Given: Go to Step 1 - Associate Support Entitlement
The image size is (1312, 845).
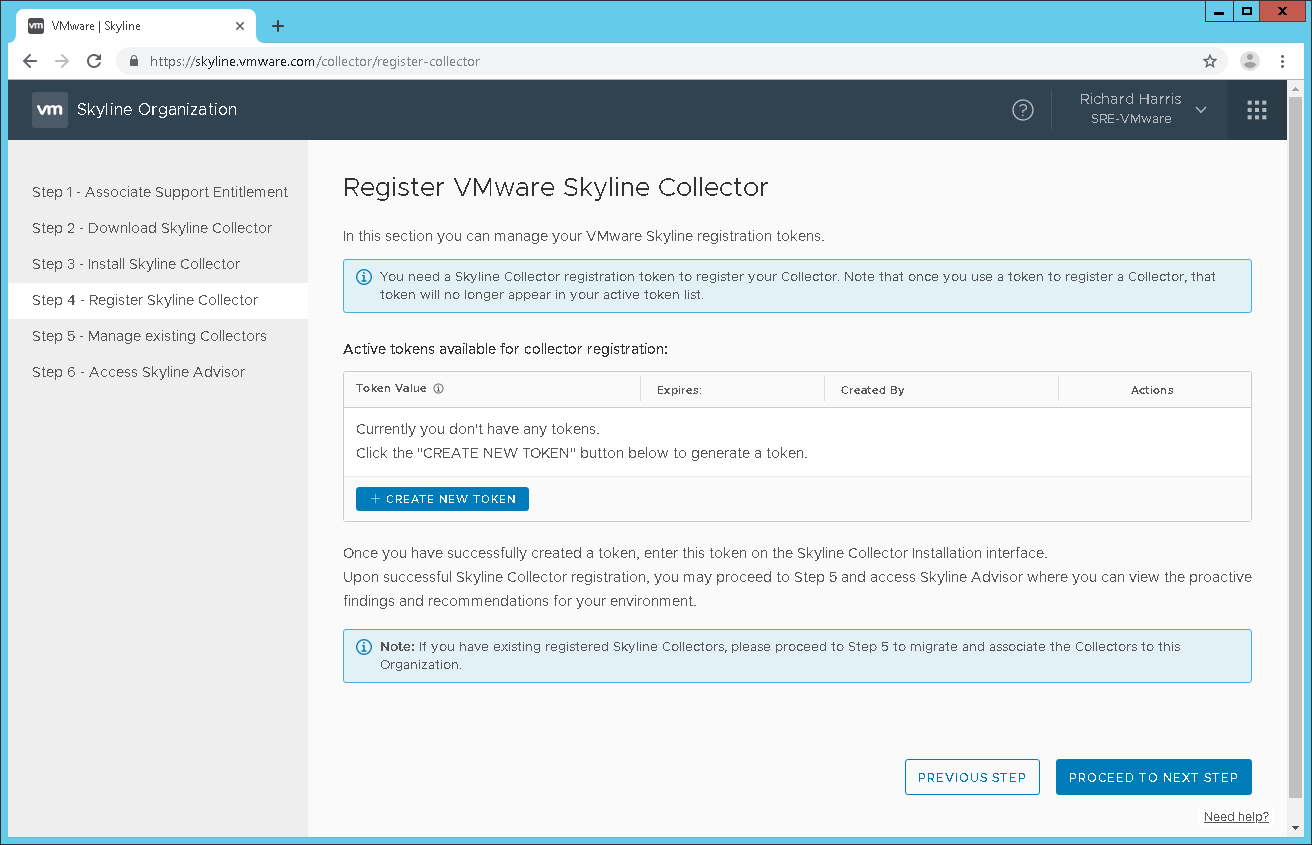Looking at the screenshot, I should point(160,192).
